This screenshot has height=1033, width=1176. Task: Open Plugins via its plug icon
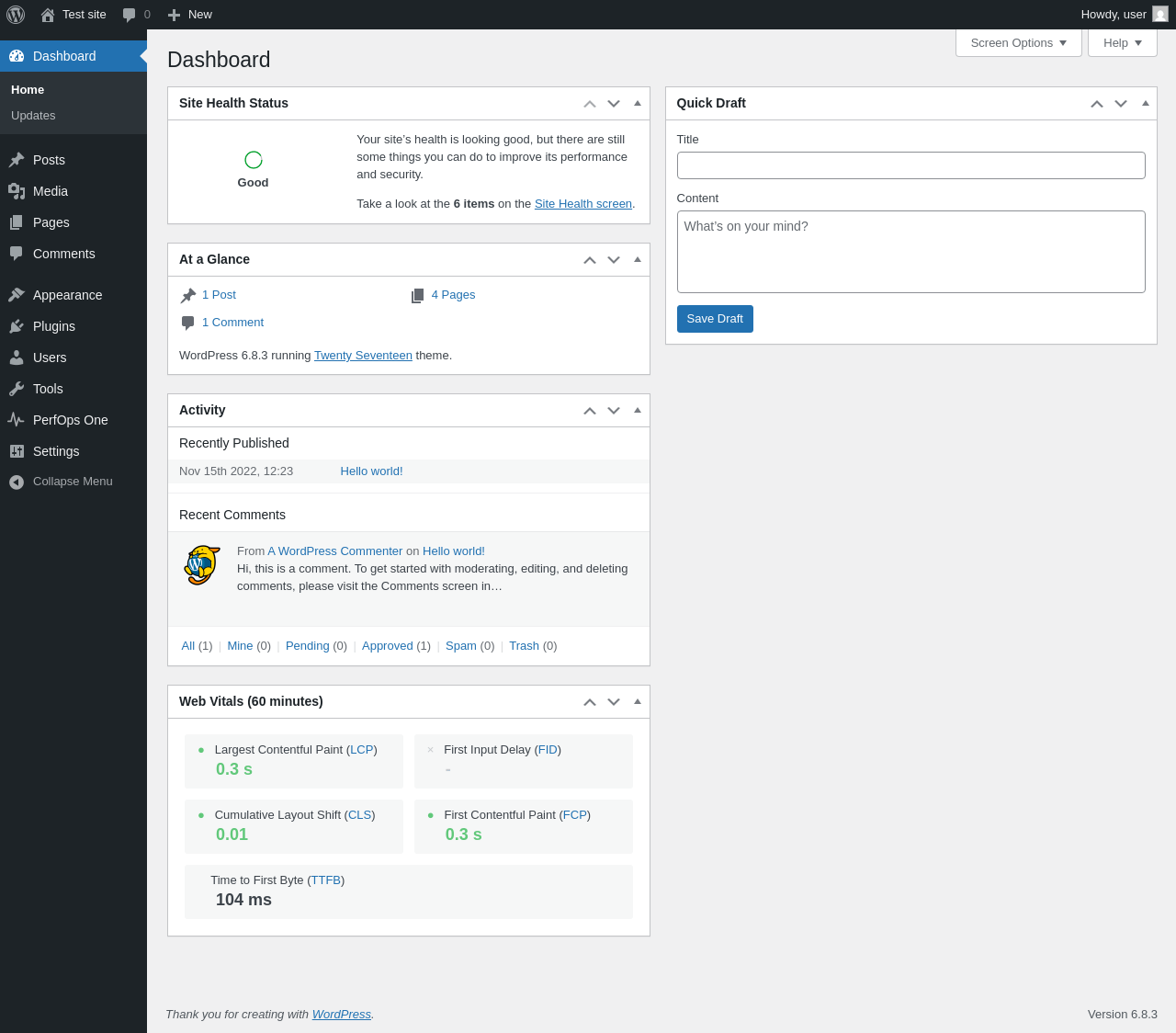tap(17, 326)
